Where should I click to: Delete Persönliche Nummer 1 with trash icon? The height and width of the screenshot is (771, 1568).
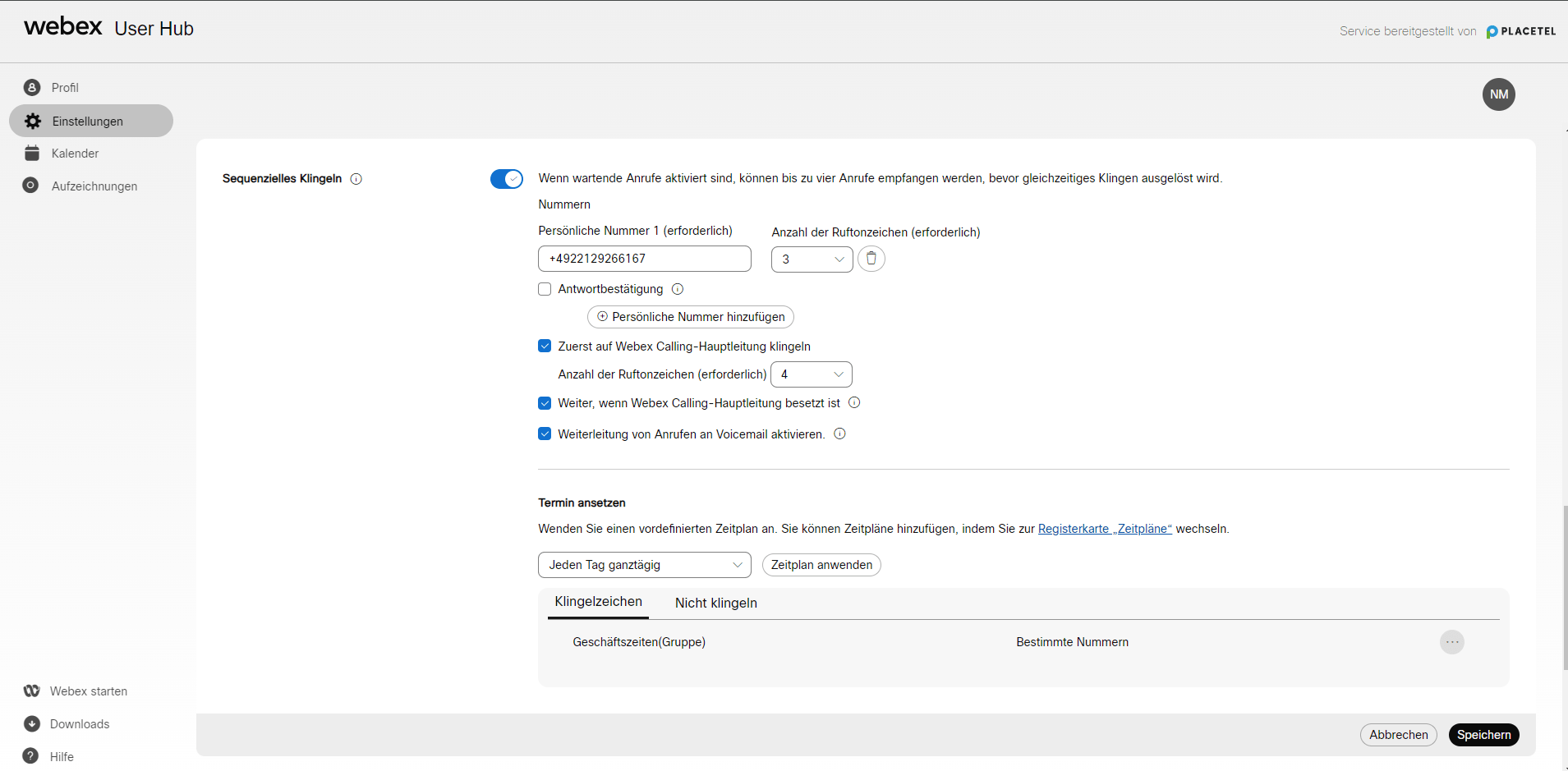871,259
